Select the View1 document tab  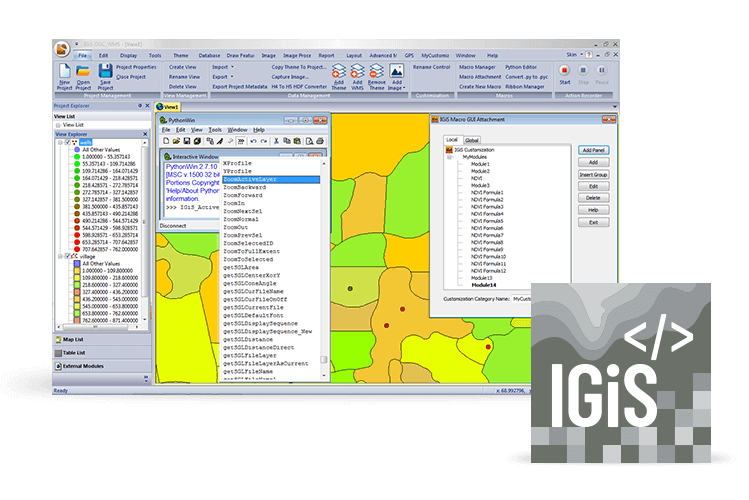(x=168, y=107)
